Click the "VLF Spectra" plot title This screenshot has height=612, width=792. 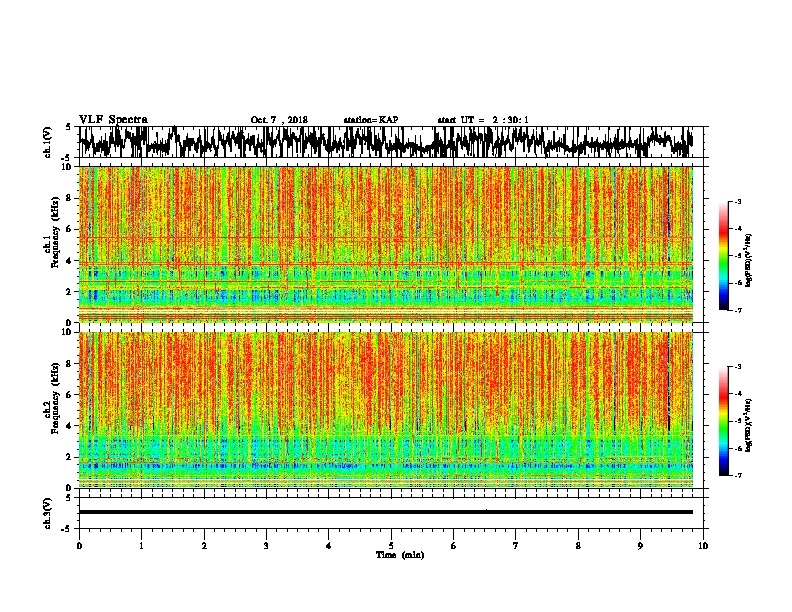(x=113, y=120)
